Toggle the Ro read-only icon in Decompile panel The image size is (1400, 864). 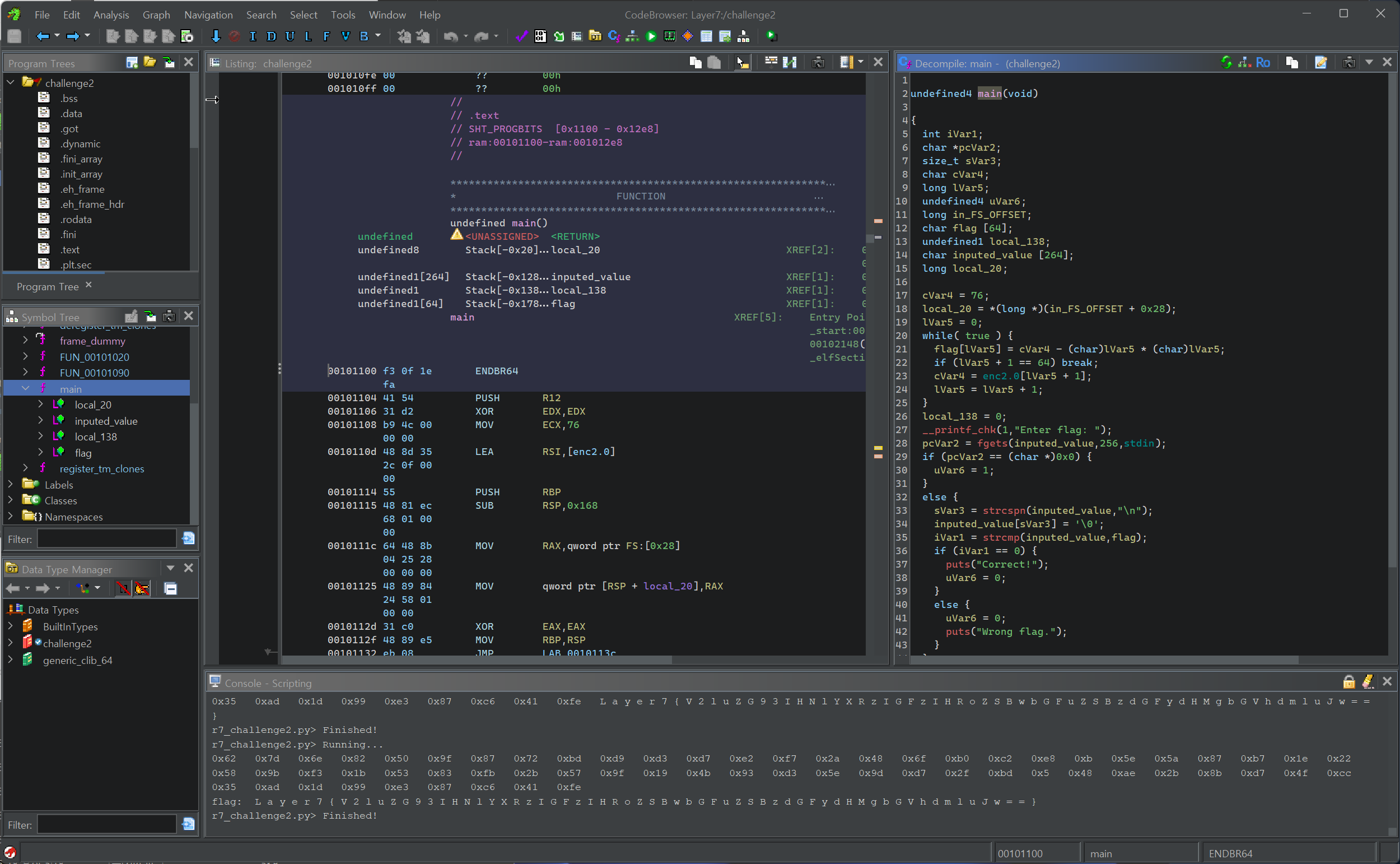click(x=1263, y=62)
